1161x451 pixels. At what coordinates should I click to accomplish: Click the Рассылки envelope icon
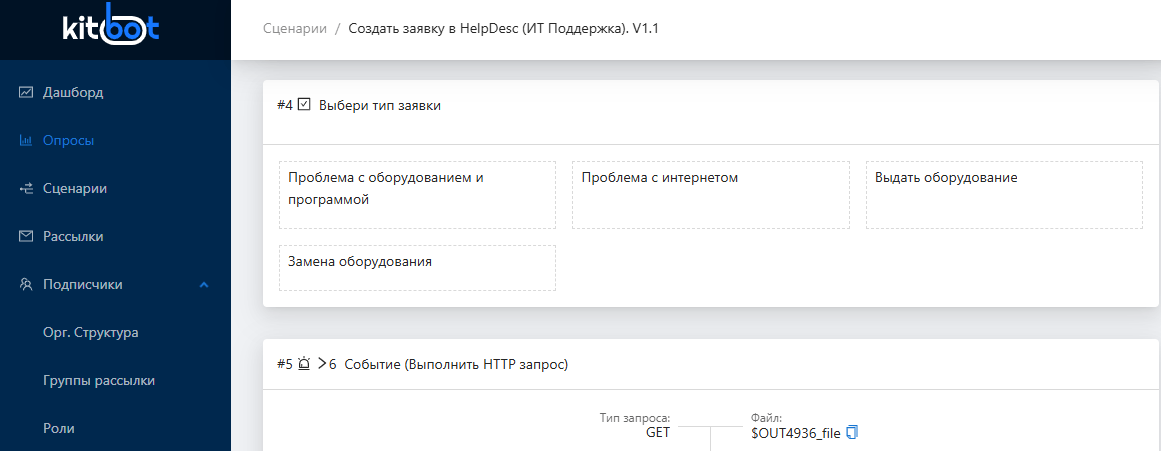(27, 237)
